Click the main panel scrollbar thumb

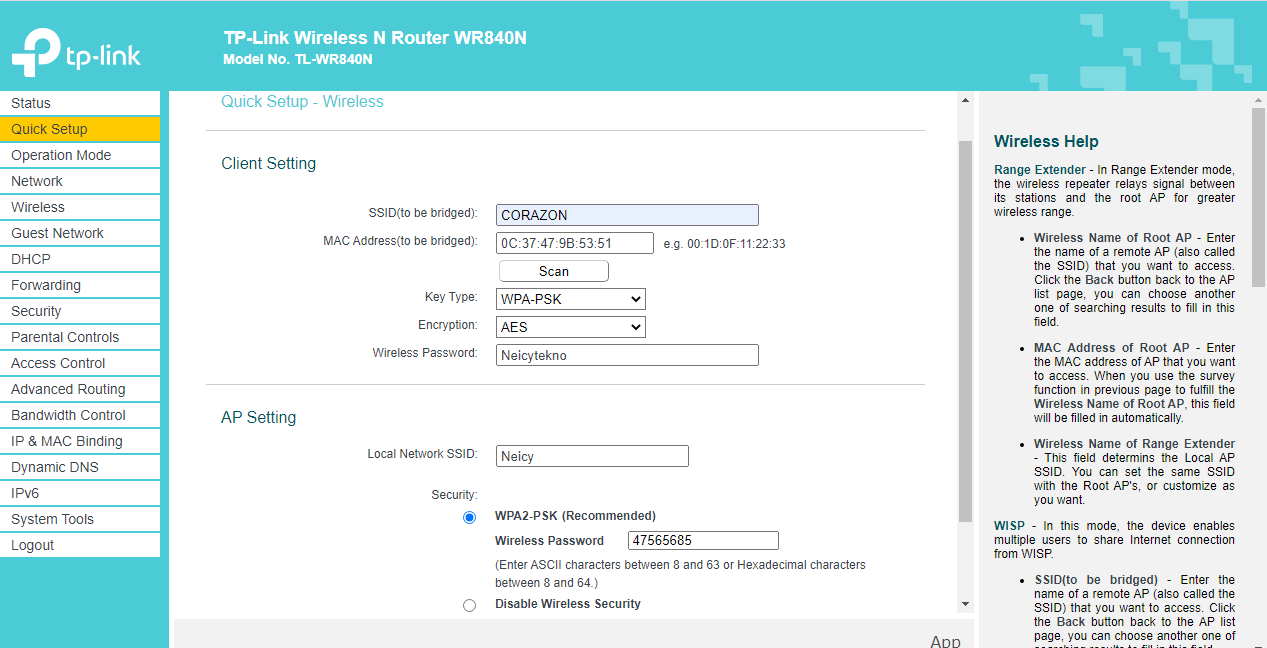pyautogui.click(x=965, y=331)
